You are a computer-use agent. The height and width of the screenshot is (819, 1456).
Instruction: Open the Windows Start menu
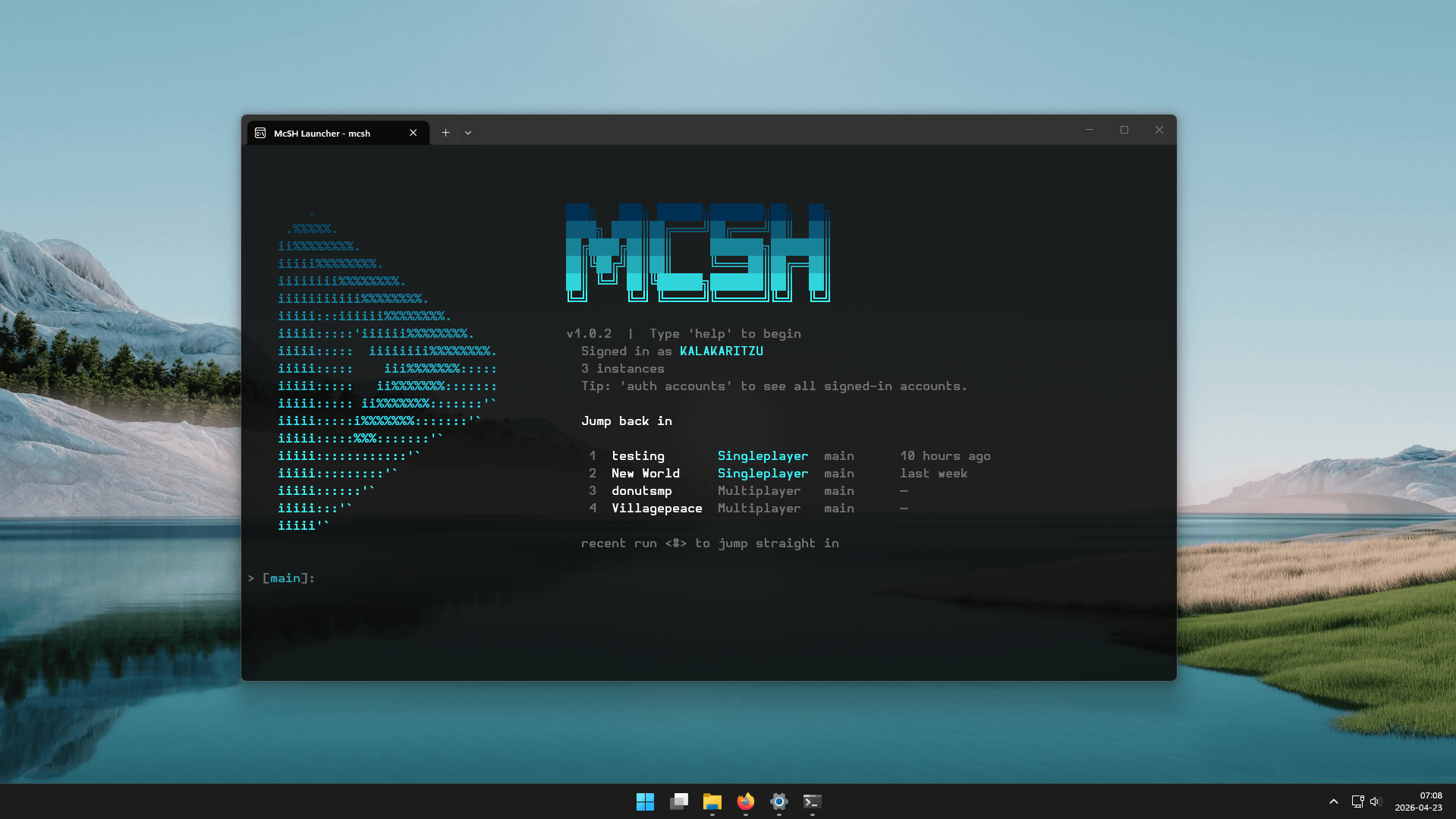645,802
